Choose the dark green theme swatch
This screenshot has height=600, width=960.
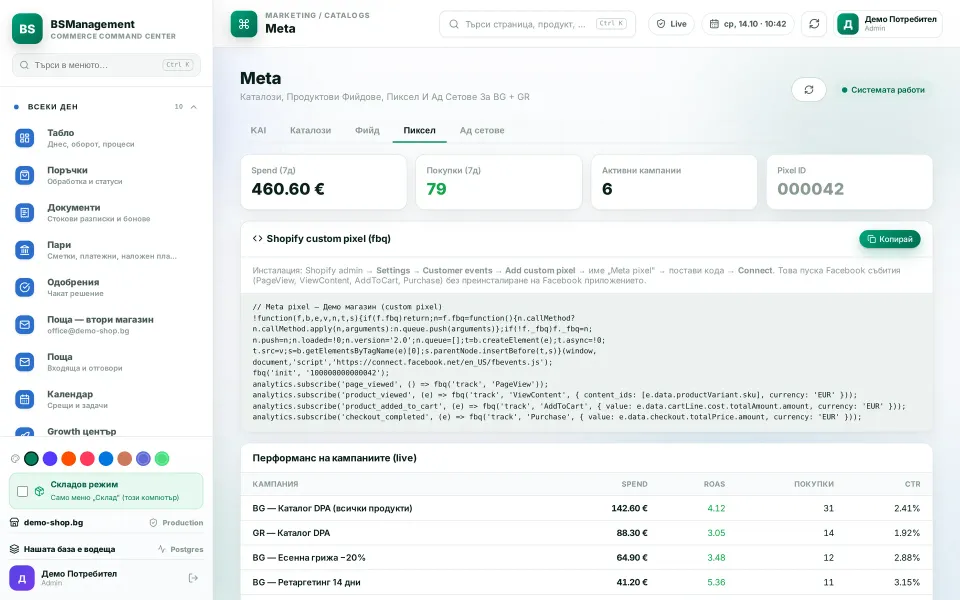point(31,459)
